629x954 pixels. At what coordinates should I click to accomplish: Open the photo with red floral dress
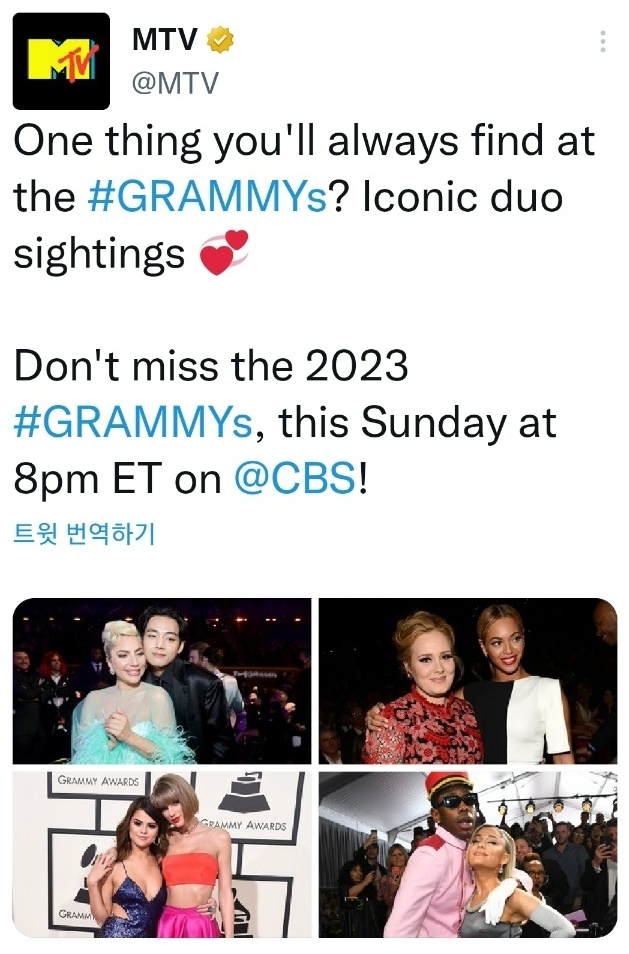pos(467,682)
